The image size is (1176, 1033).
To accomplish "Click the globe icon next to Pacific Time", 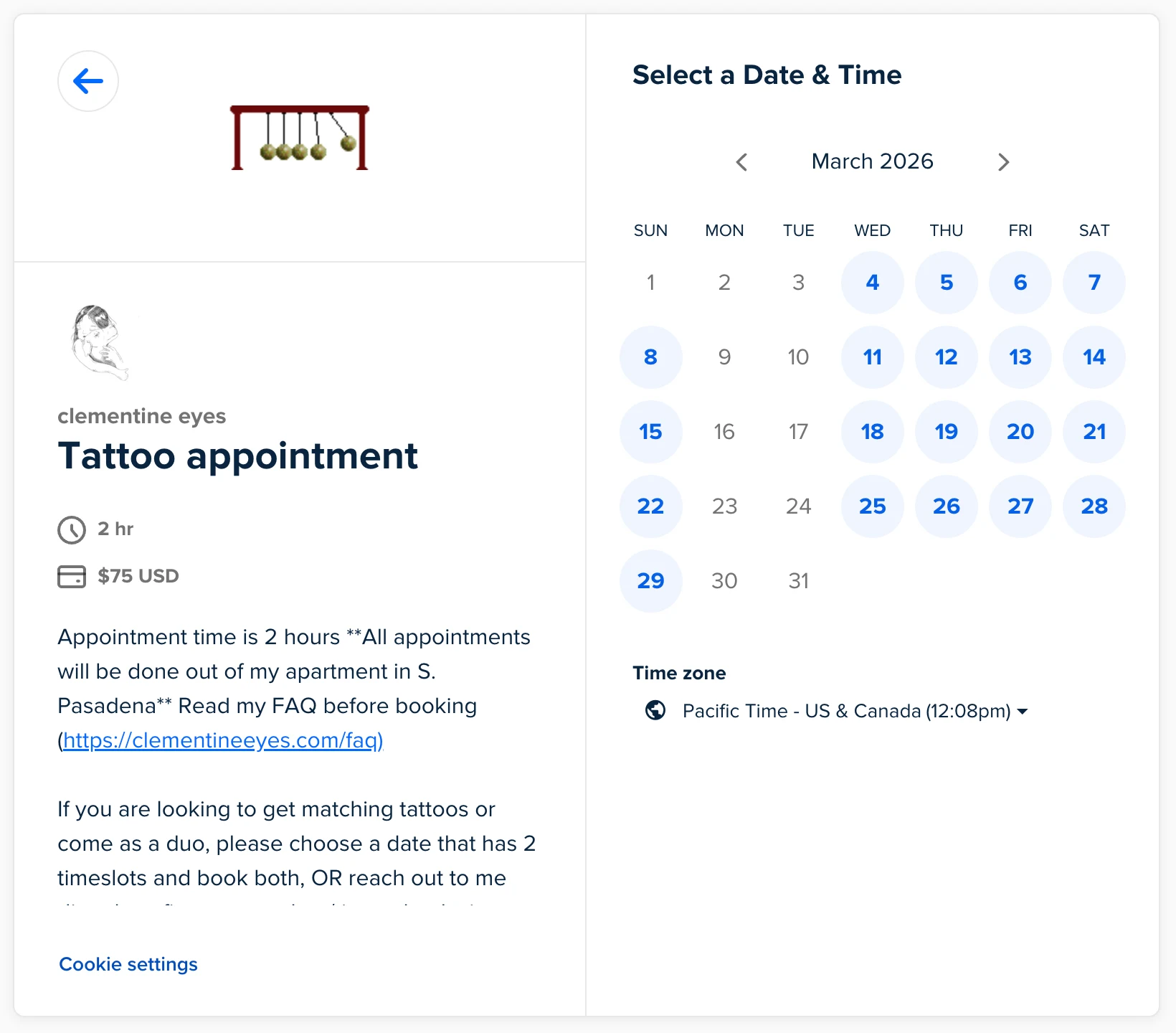I will tap(655, 711).
